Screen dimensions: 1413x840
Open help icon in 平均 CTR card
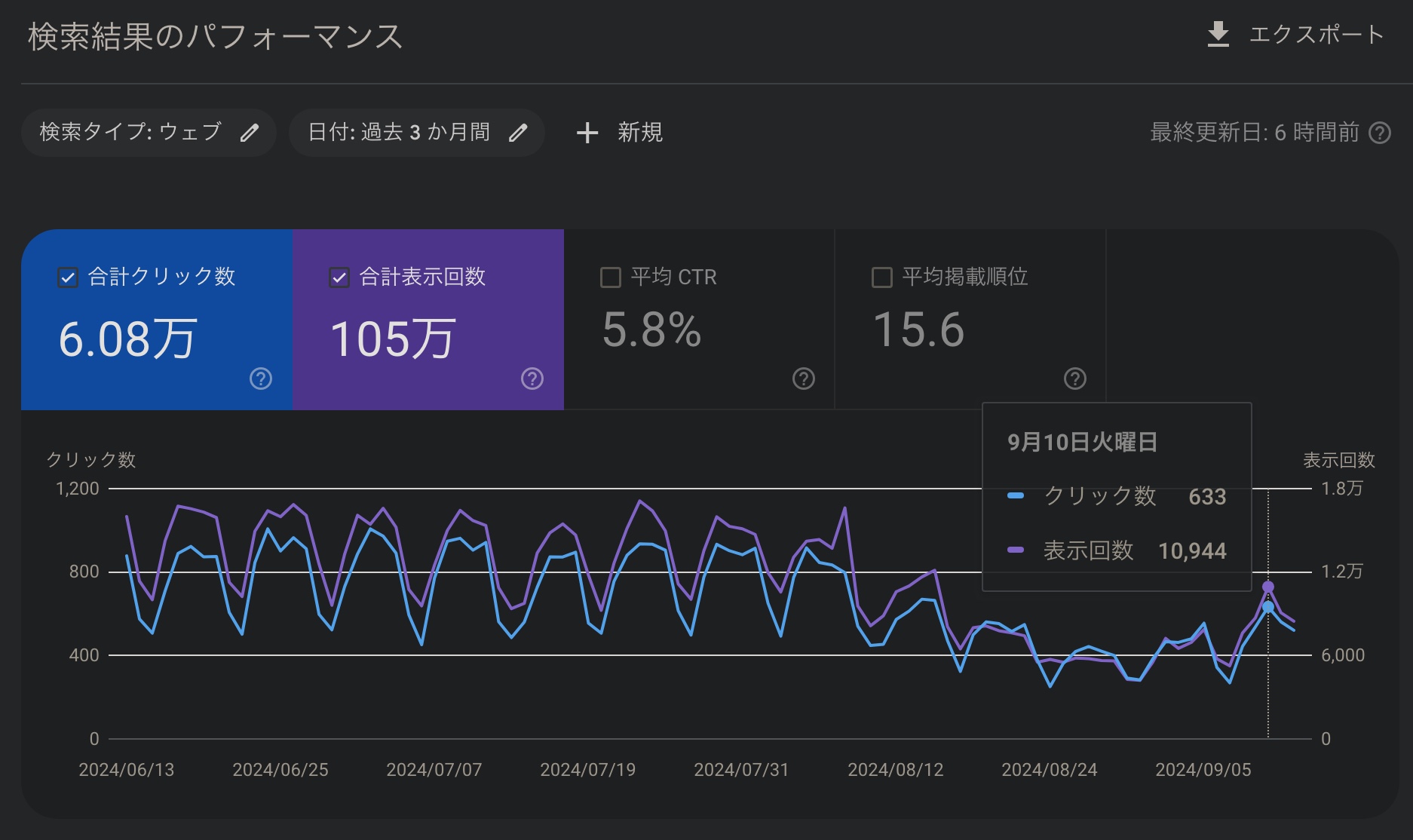pyautogui.click(x=804, y=379)
